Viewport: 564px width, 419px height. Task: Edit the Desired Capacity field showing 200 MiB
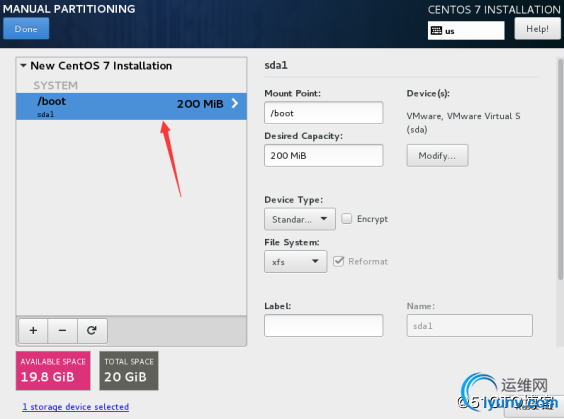coord(323,155)
